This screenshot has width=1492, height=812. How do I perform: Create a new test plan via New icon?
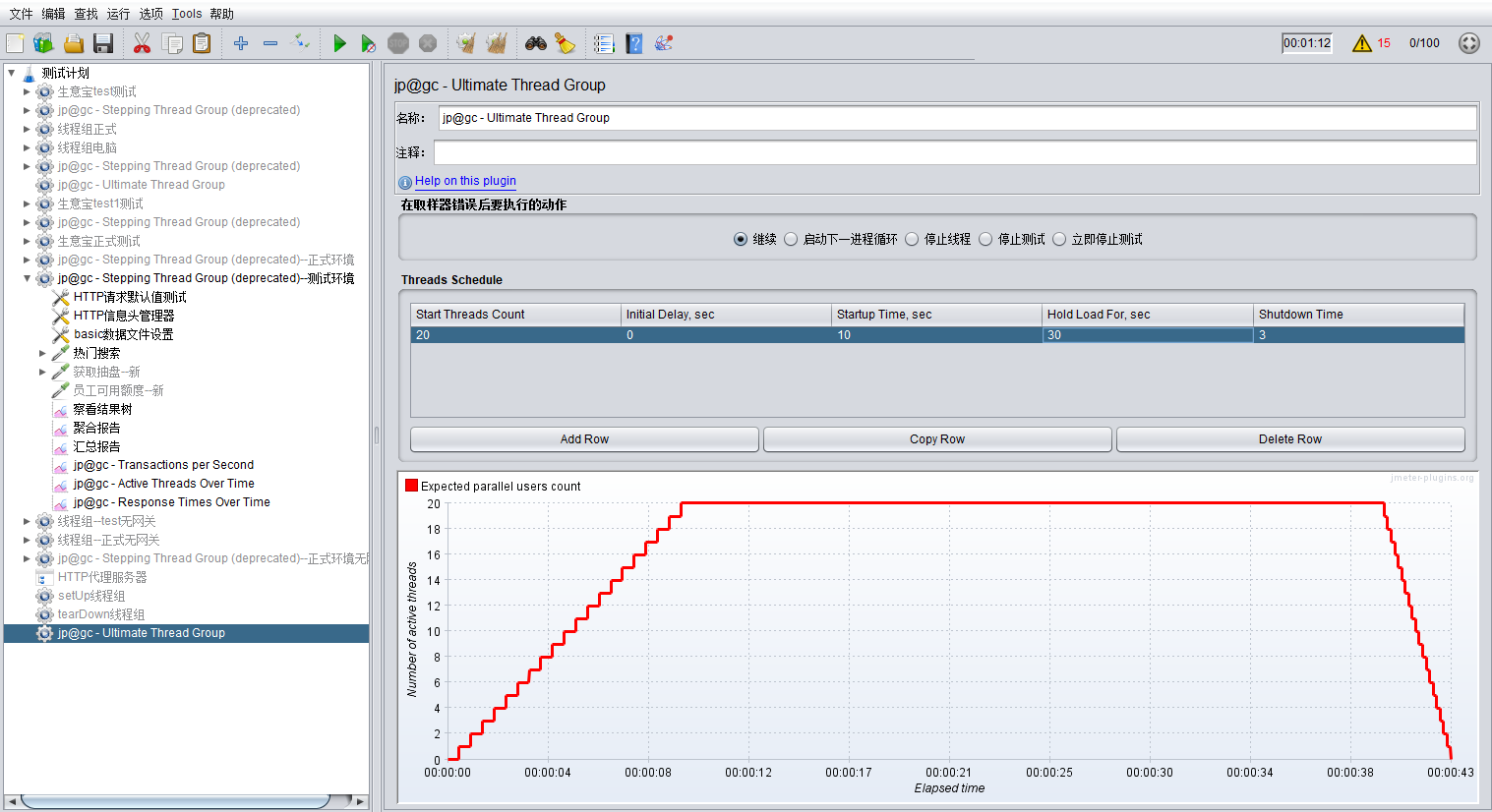(15, 43)
